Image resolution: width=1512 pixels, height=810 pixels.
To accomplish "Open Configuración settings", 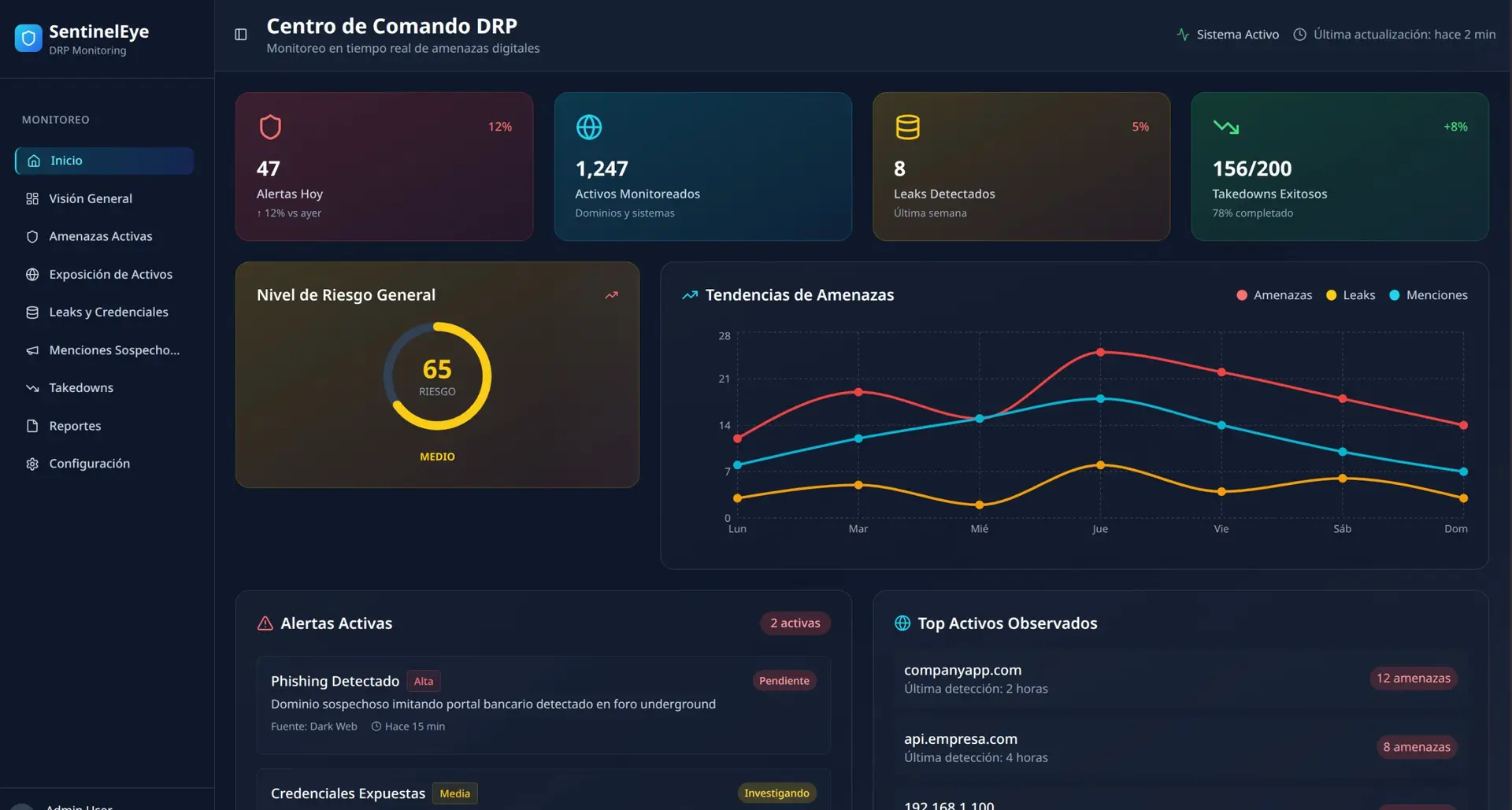I will click(104, 464).
